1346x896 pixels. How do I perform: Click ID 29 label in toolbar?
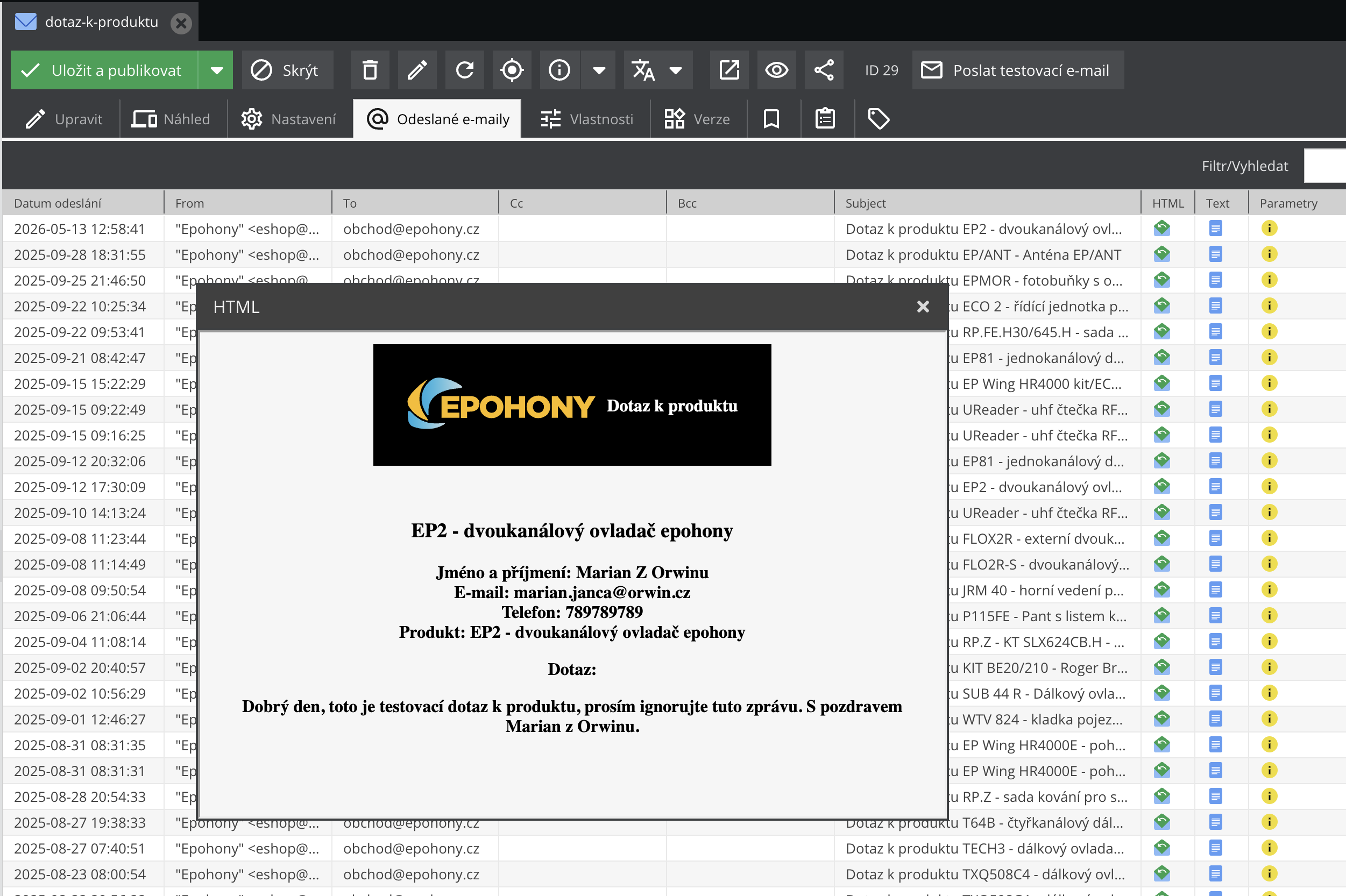pyautogui.click(x=881, y=70)
